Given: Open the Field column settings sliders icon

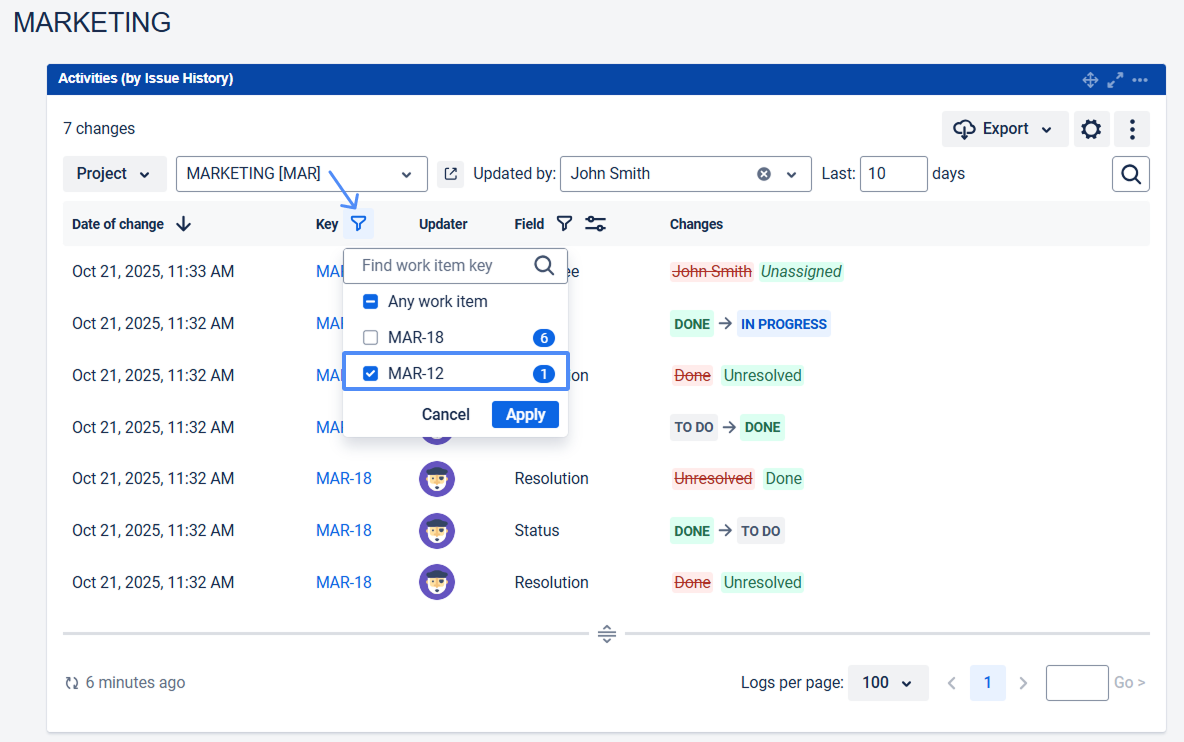Looking at the screenshot, I should [595, 224].
